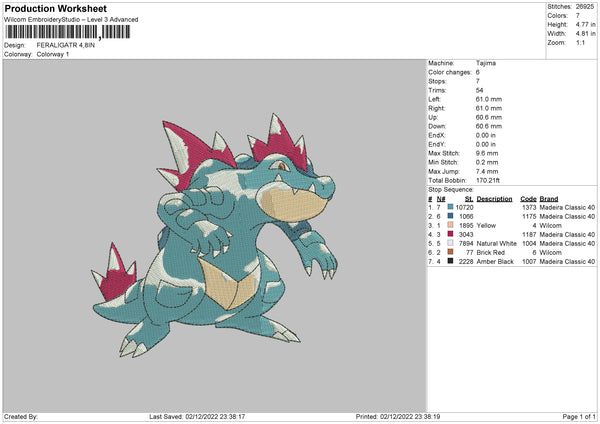Image resolution: width=600 pixels, height=424 pixels.
Task: Click the Amber Black description
Action: click(x=495, y=262)
